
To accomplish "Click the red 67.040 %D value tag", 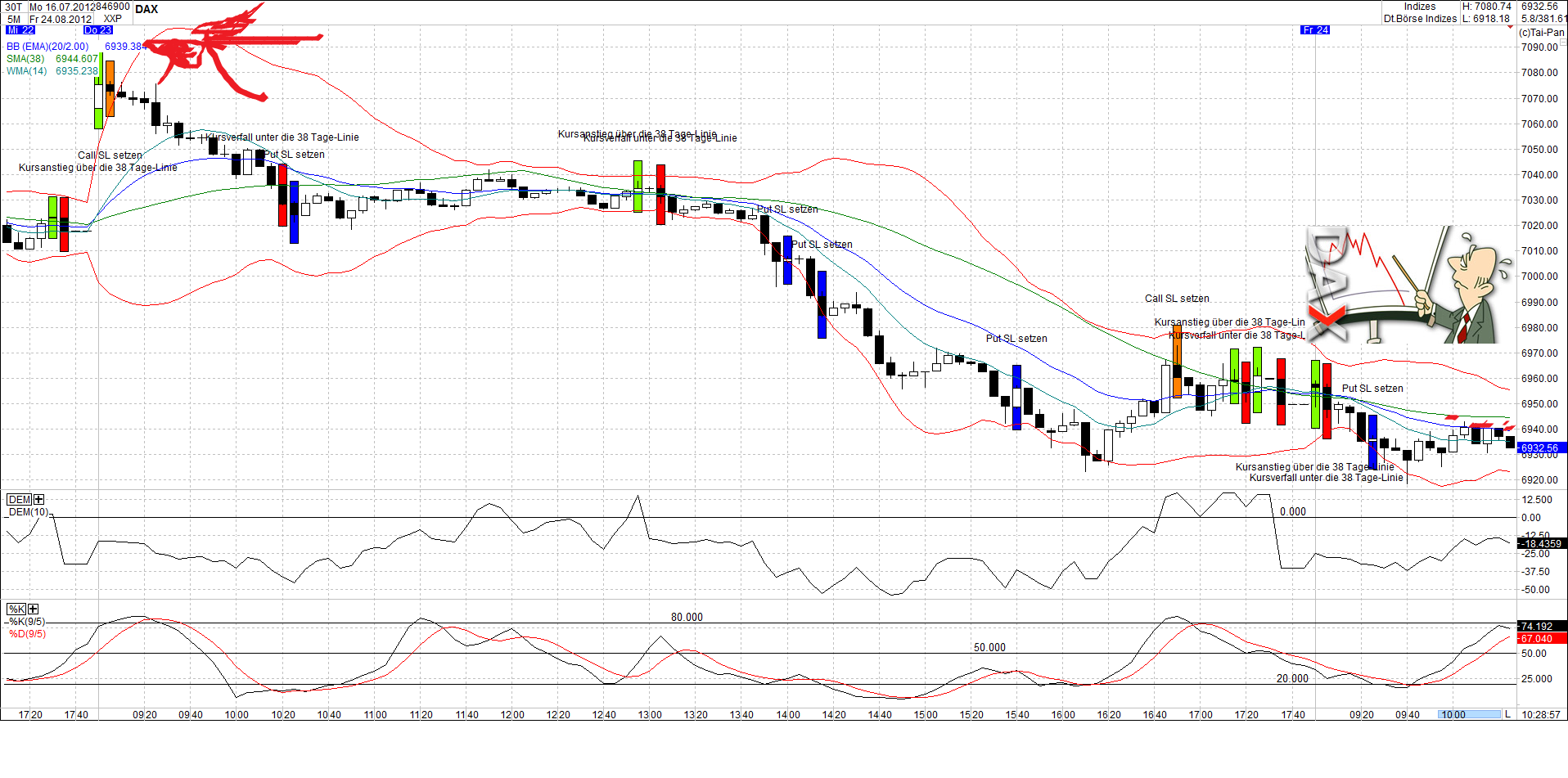I will pyautogui.click(x=1543, y=639).
